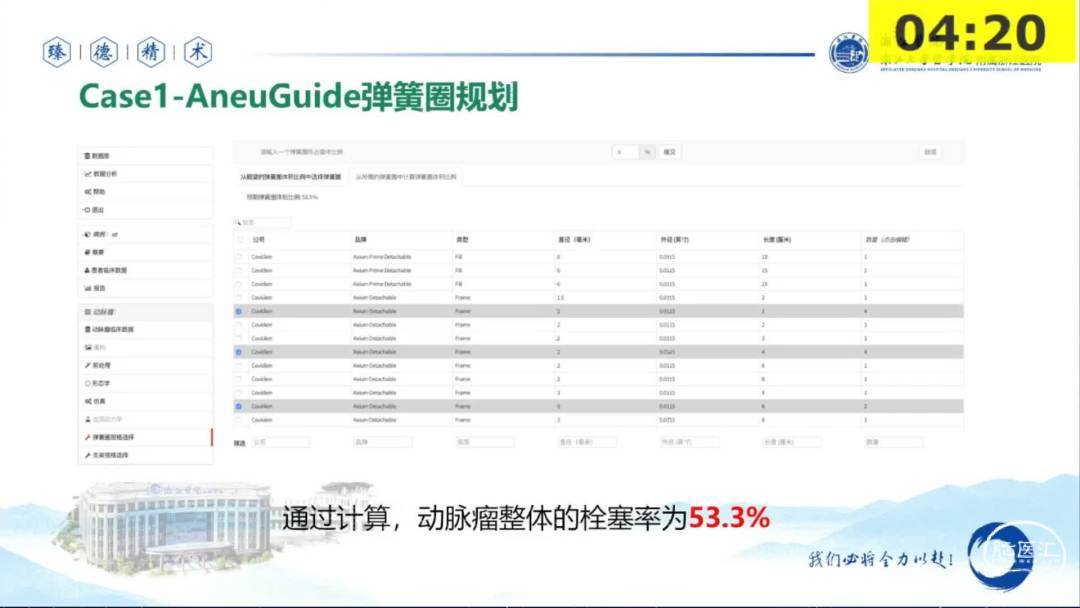Click the logout icon beside 退出
Screen dimensions: 1080x608
(87, 210)
